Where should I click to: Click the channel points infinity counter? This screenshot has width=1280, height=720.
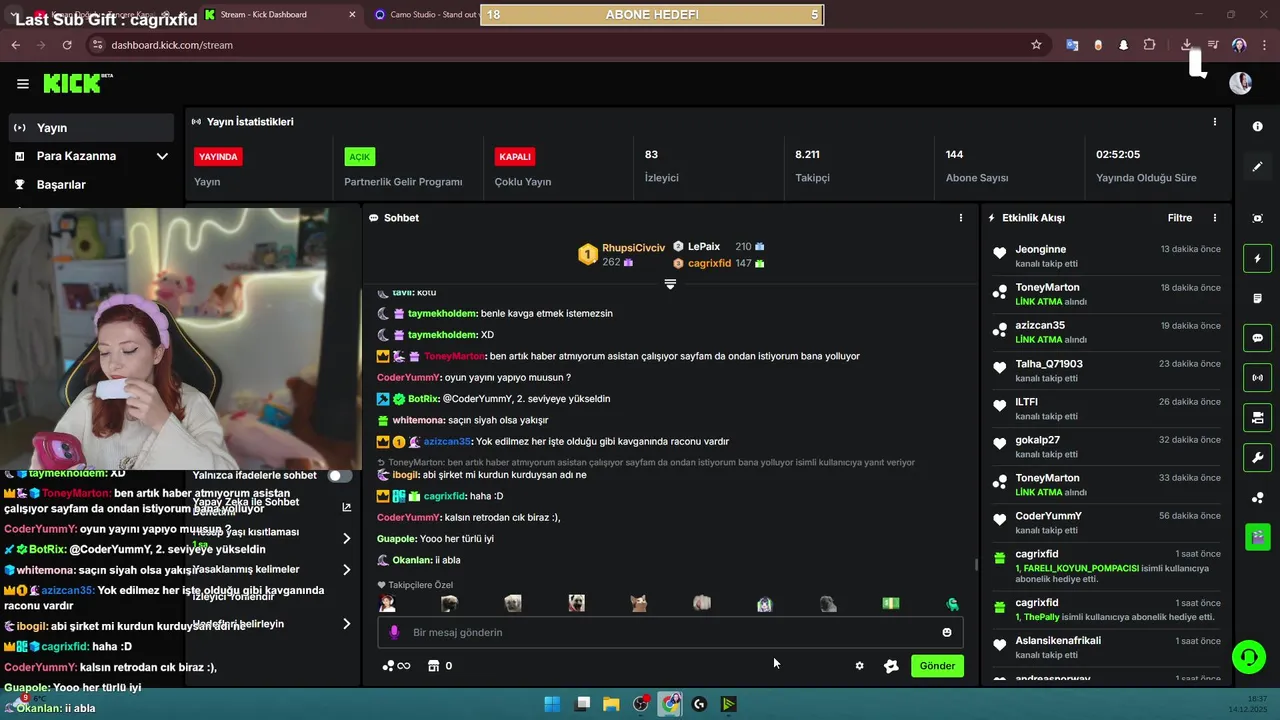396,666
